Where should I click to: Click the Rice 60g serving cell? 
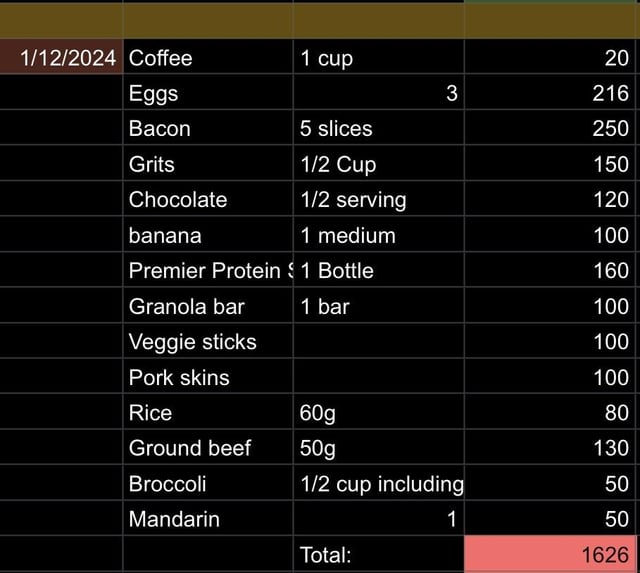click(x=379, y=412)
